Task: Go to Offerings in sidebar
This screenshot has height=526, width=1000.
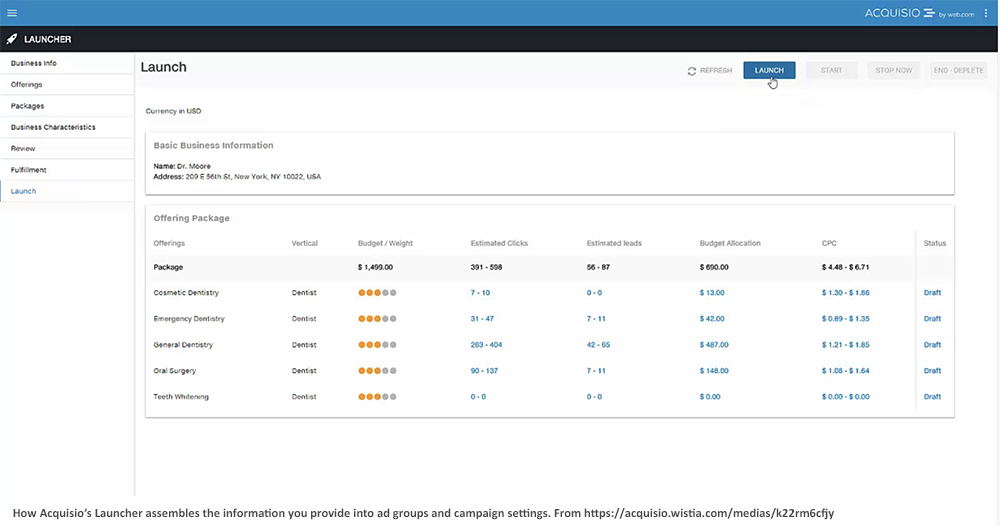Action: [27, 85]
